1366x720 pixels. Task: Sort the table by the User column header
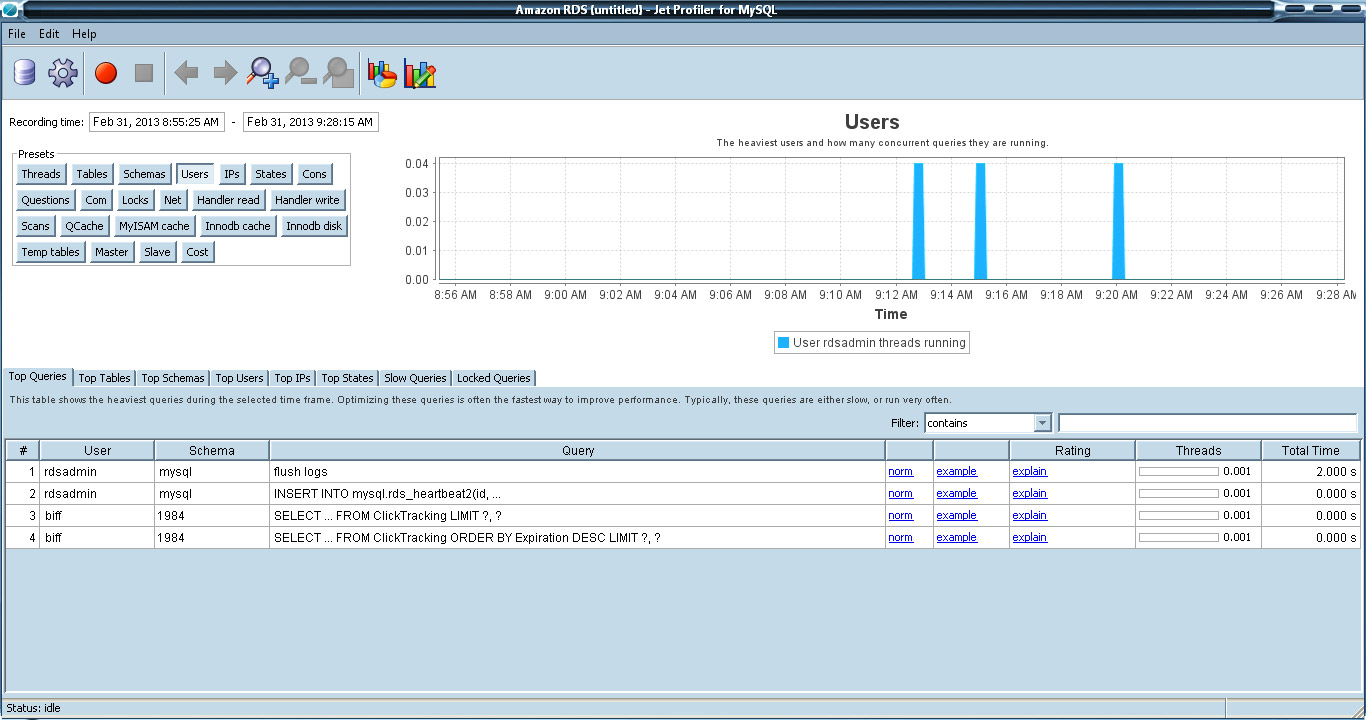97,451
